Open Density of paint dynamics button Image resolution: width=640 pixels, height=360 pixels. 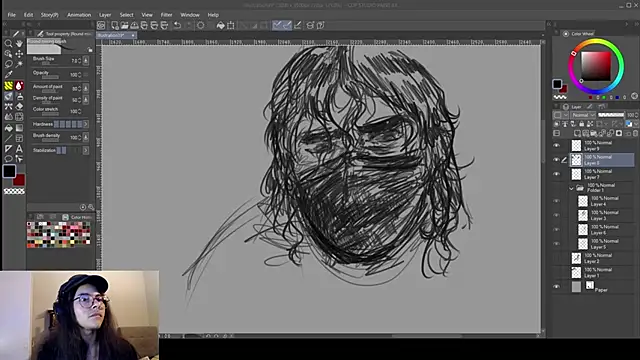pos(86,100)
